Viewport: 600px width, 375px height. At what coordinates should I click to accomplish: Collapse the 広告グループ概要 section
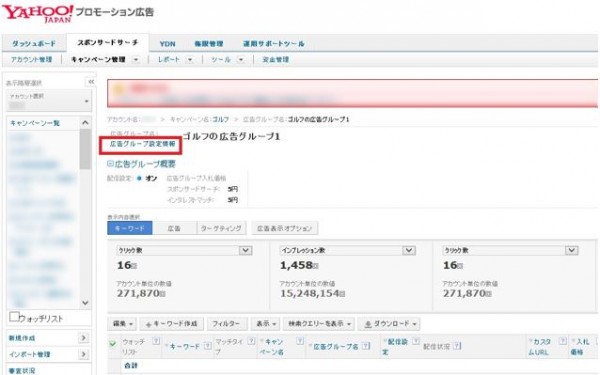coord(110,164)
